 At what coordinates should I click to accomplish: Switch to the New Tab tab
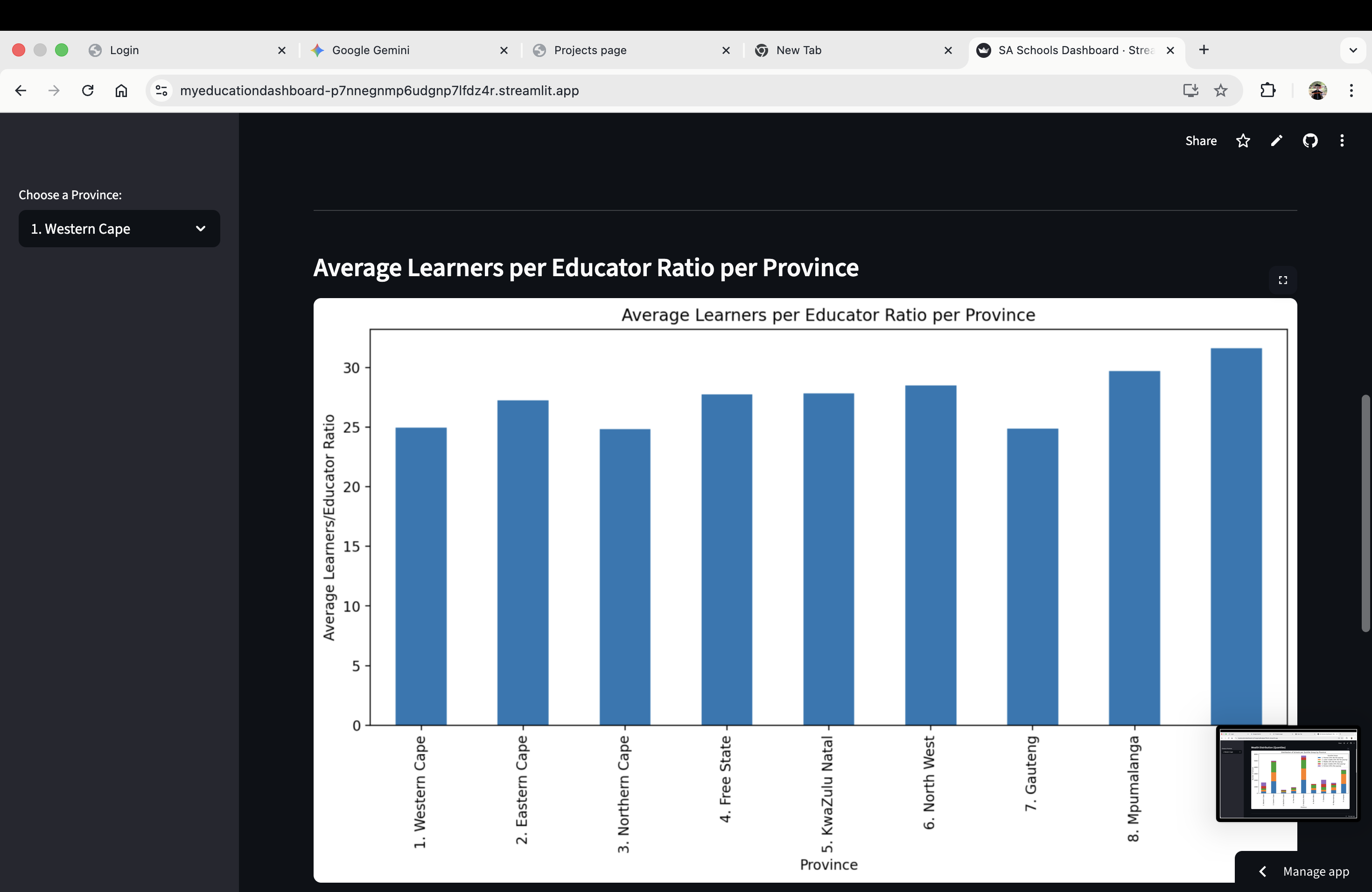point(854,50)
